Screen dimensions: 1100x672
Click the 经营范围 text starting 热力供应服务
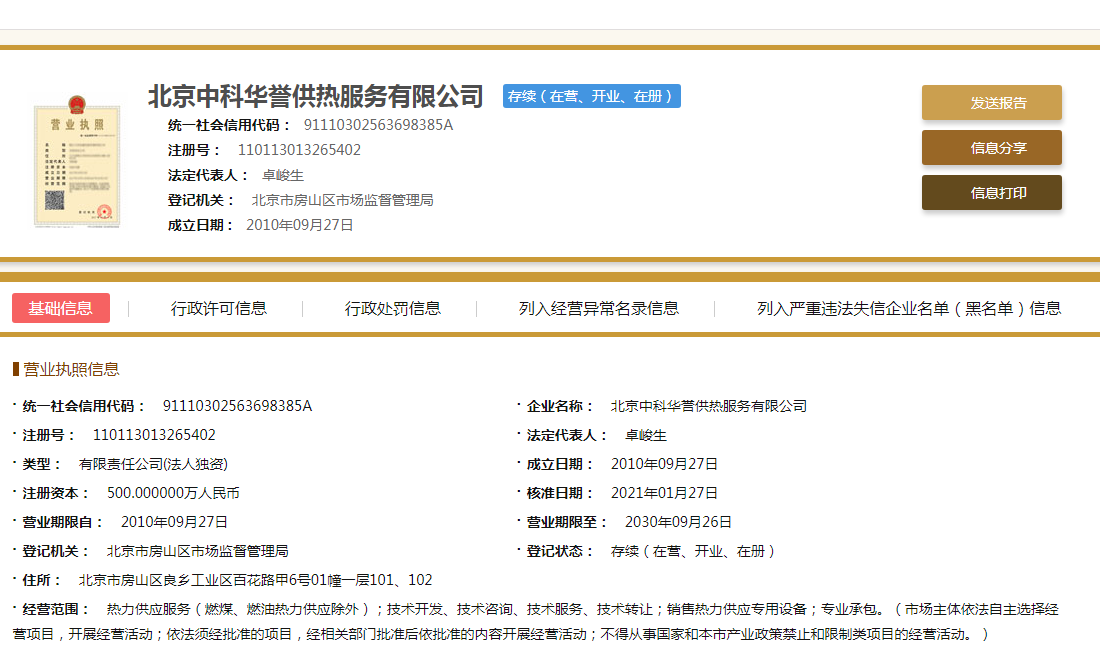[x=535, y=621]
